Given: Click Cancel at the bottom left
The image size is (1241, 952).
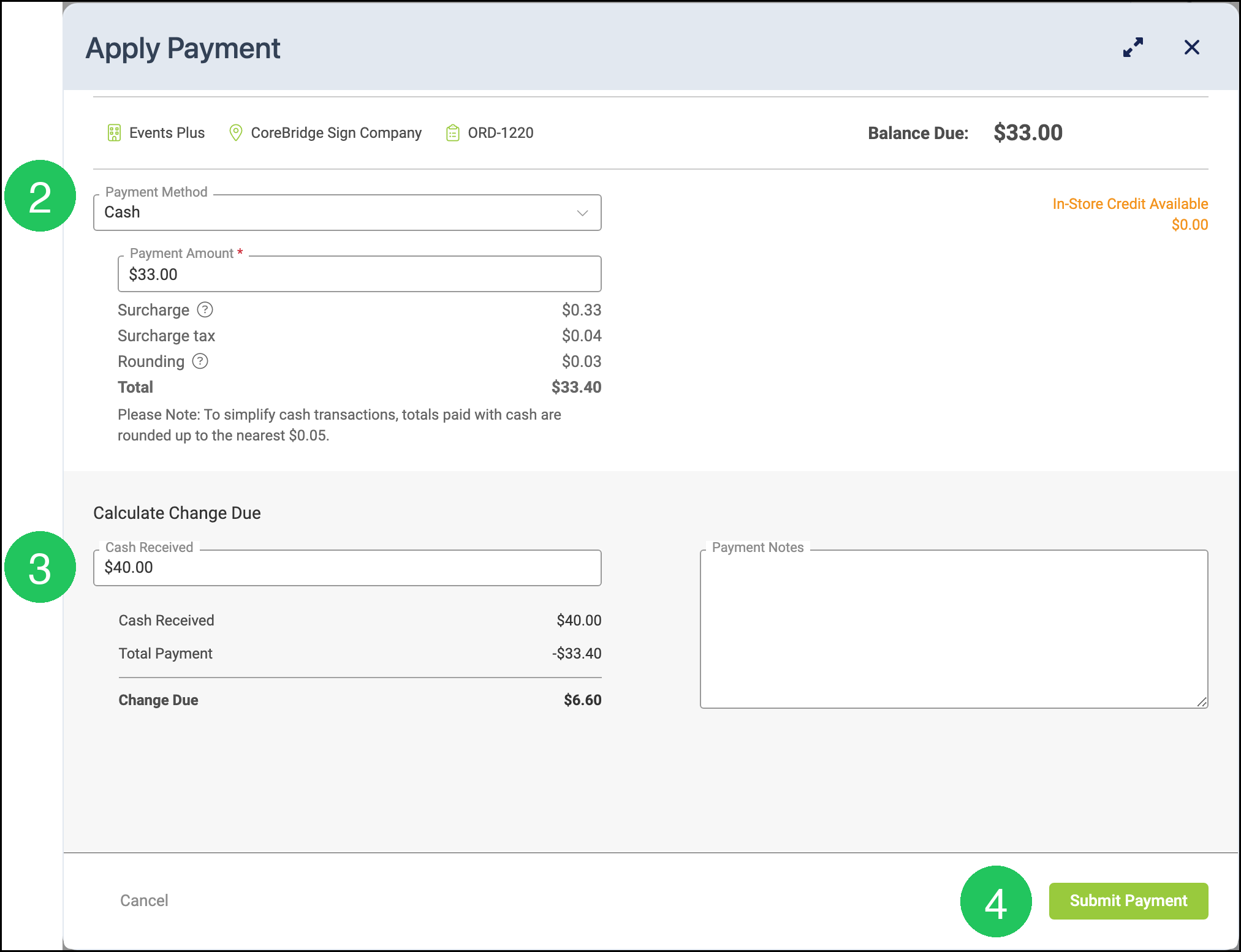Looking at the screenshot, I should click(144, 901).
